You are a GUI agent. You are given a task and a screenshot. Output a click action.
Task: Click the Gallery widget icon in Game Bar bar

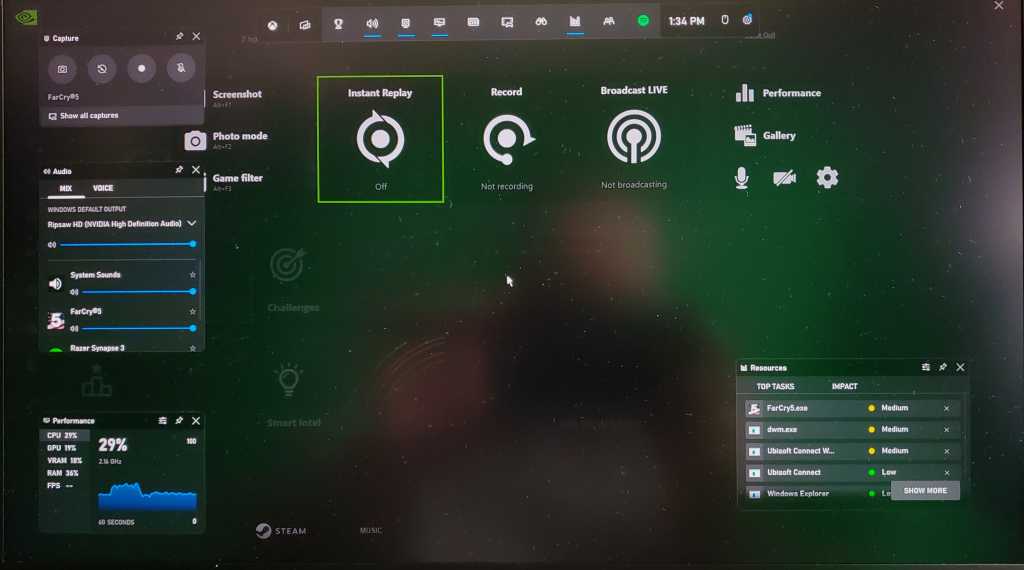507,22
